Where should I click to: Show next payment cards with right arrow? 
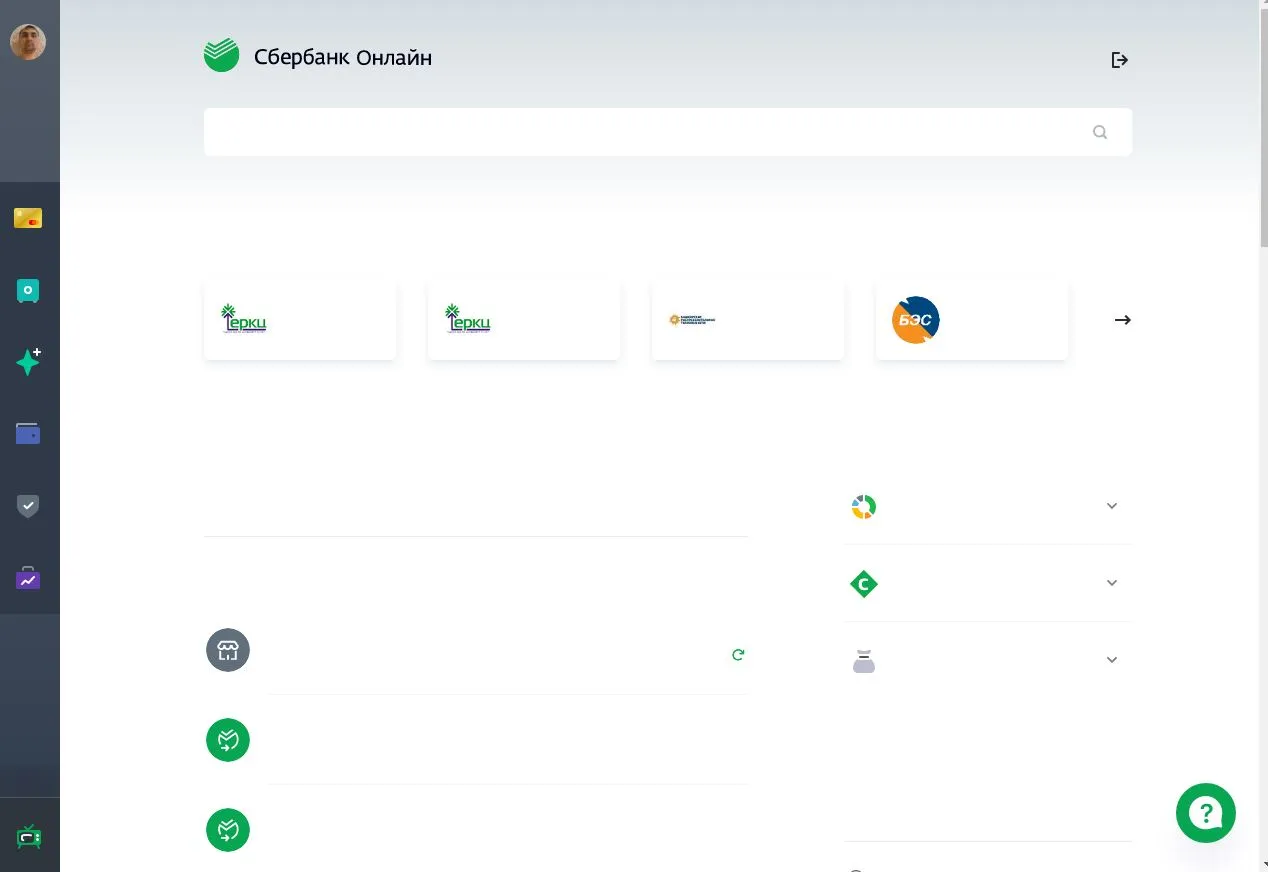(1123, 320)
